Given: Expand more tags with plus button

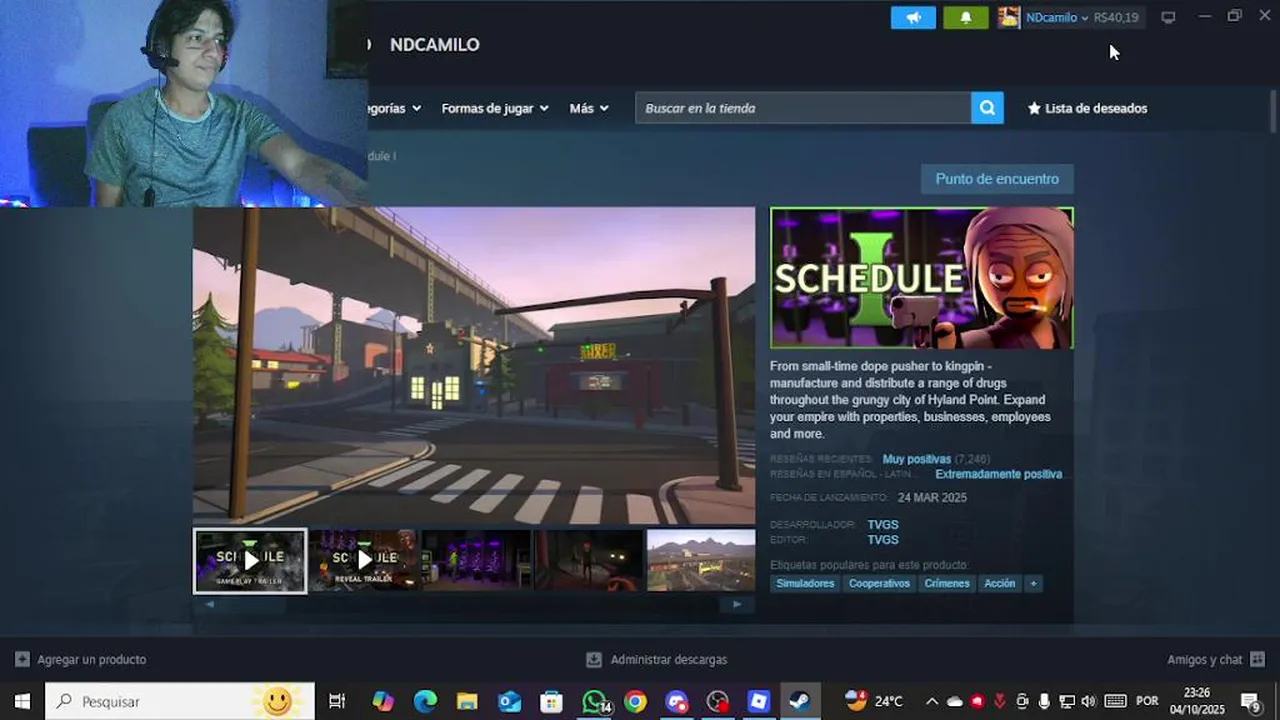Looking at the screenshot, I should (x=1034, y=583).
